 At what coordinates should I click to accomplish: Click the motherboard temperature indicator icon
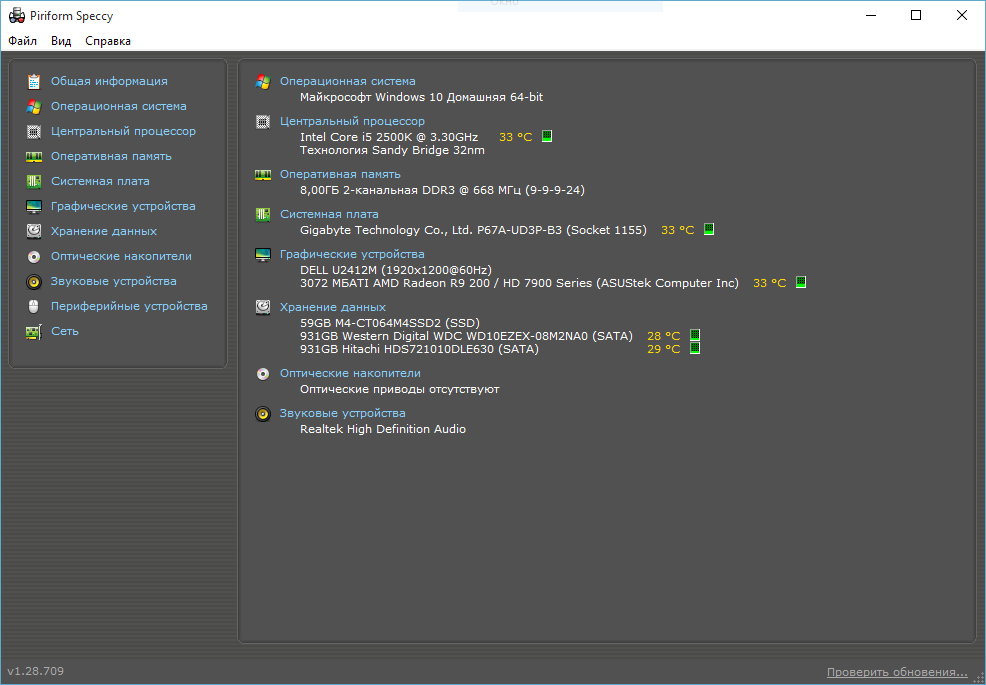(x=709, y=229)
